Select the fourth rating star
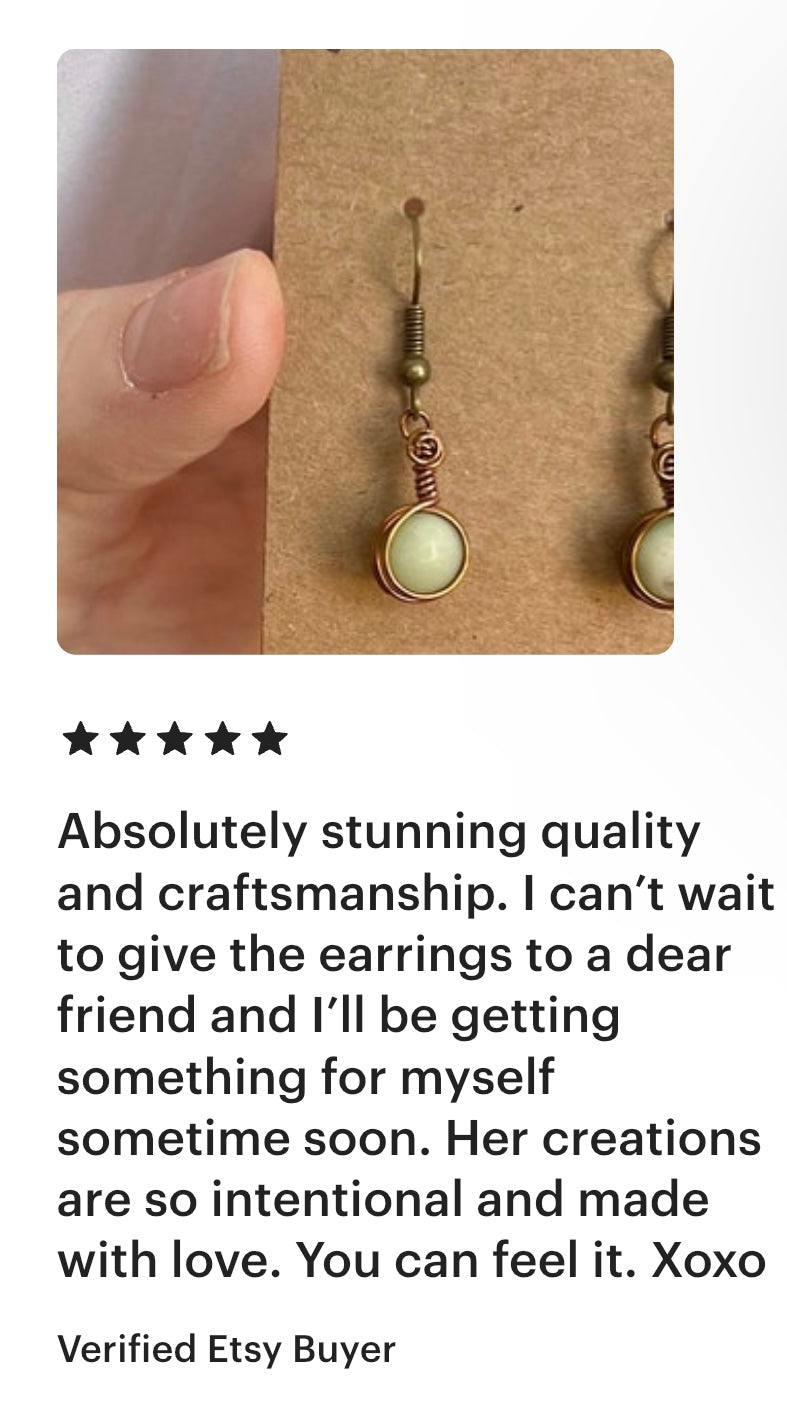Screen dimensions: 787x1408 point(222,740)
